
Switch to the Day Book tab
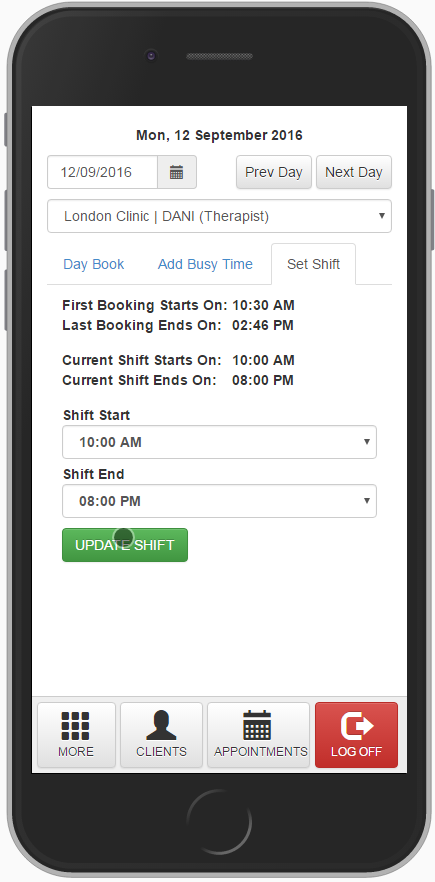click(93, 264)
